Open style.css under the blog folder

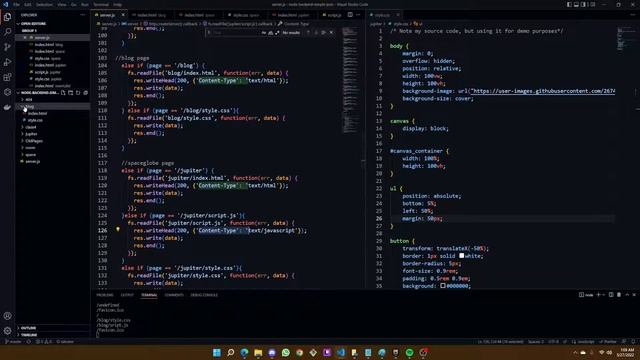53,120
